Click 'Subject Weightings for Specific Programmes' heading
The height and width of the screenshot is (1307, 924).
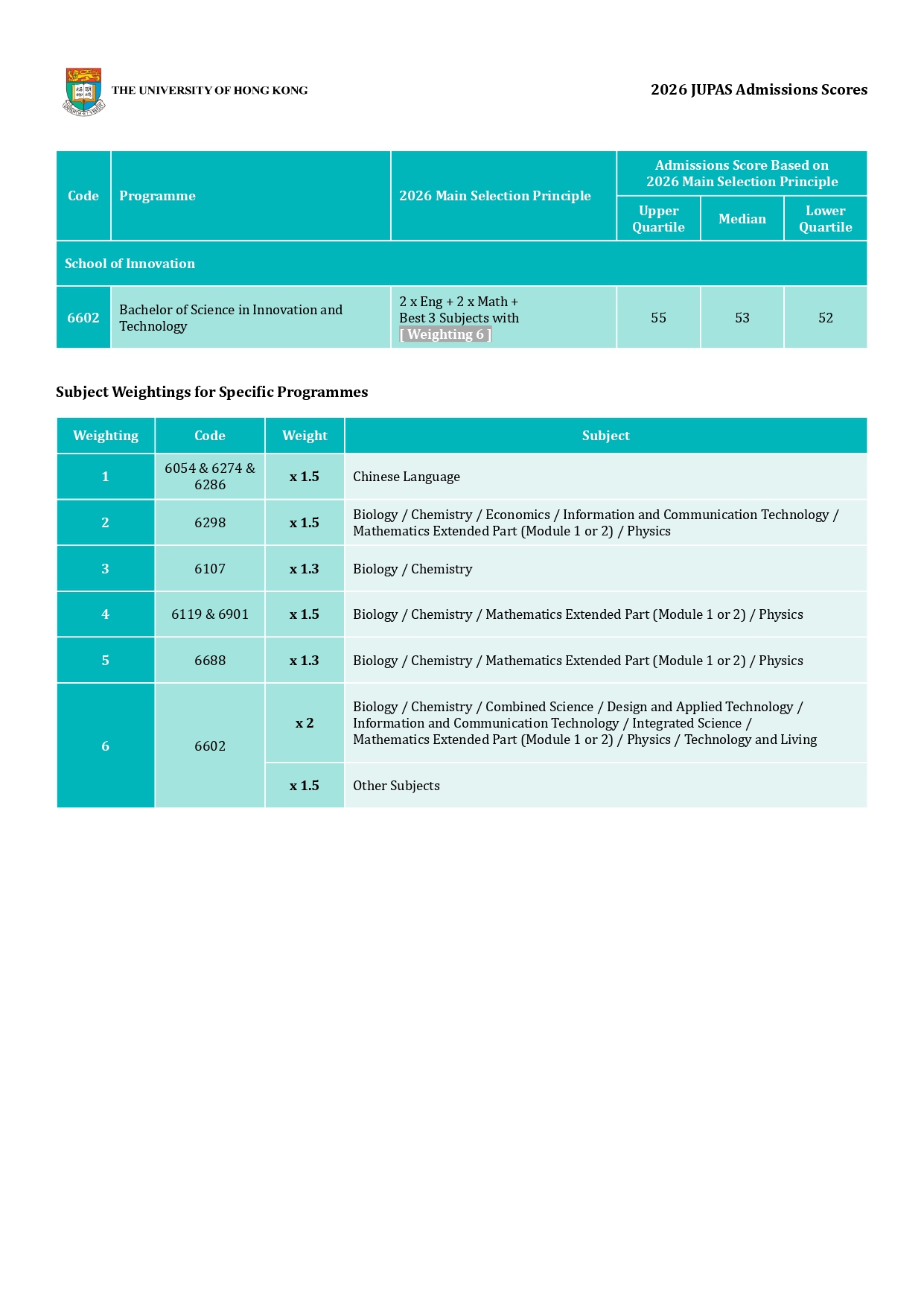212,392
